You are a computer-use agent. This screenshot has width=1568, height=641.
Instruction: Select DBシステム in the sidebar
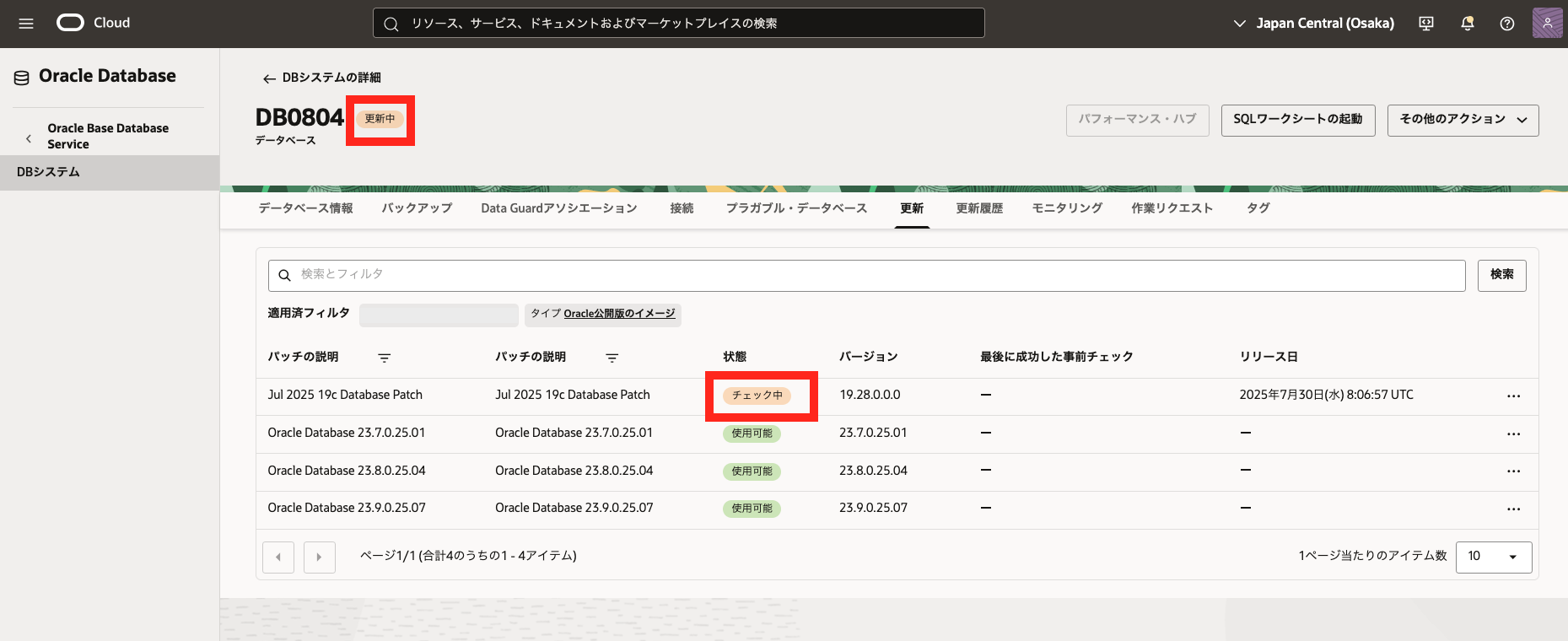(49, 172)
